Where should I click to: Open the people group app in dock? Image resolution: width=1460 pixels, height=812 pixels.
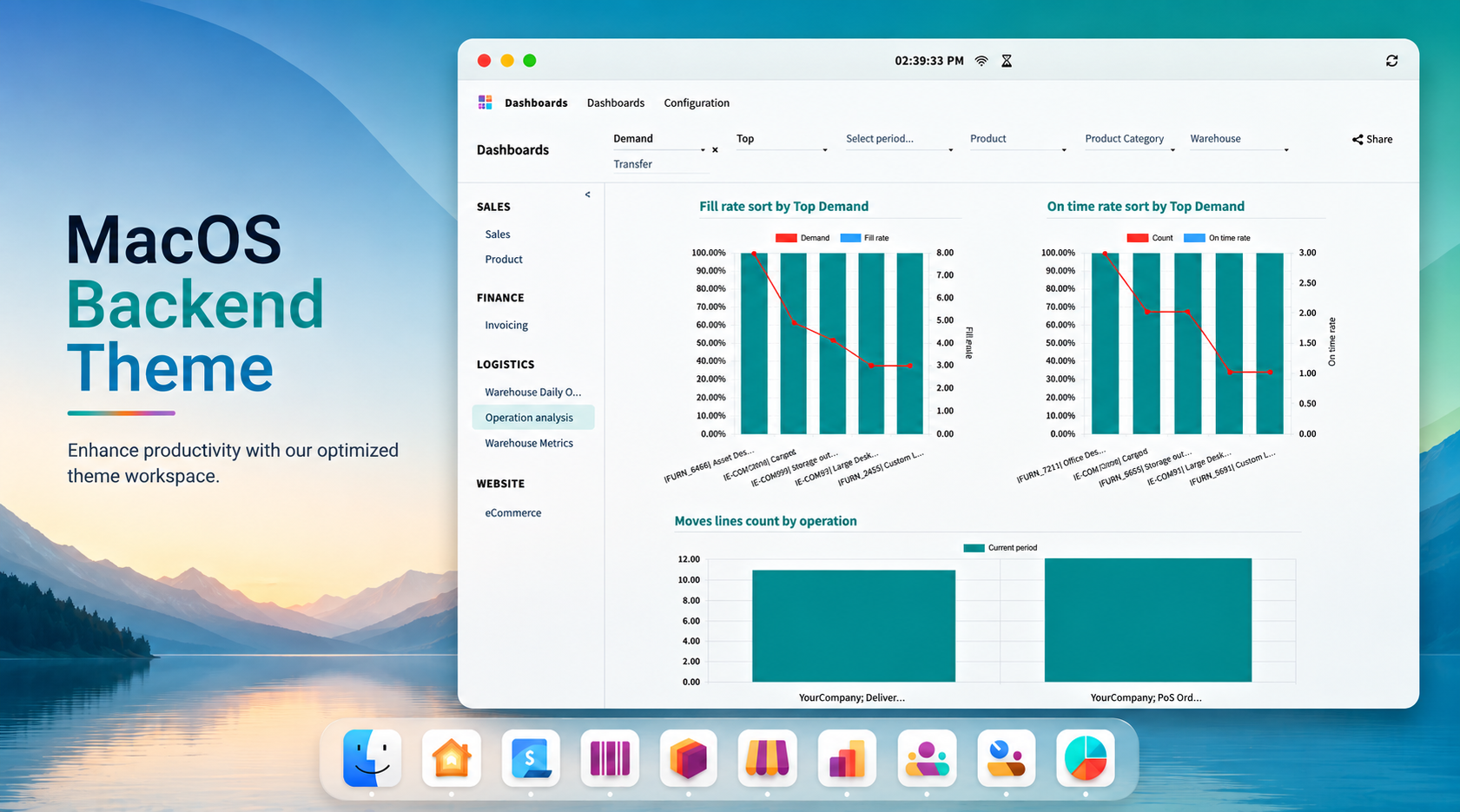pyautogui.click(x=927, y=758)
